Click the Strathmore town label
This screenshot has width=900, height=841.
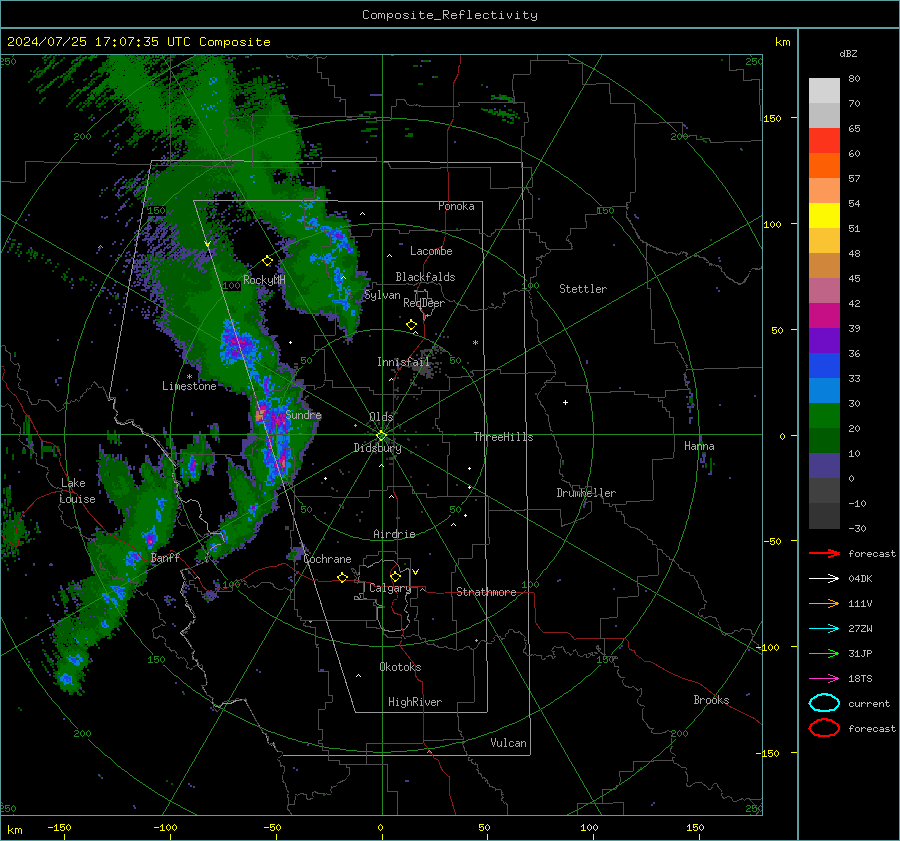click(x=486, y=592)
